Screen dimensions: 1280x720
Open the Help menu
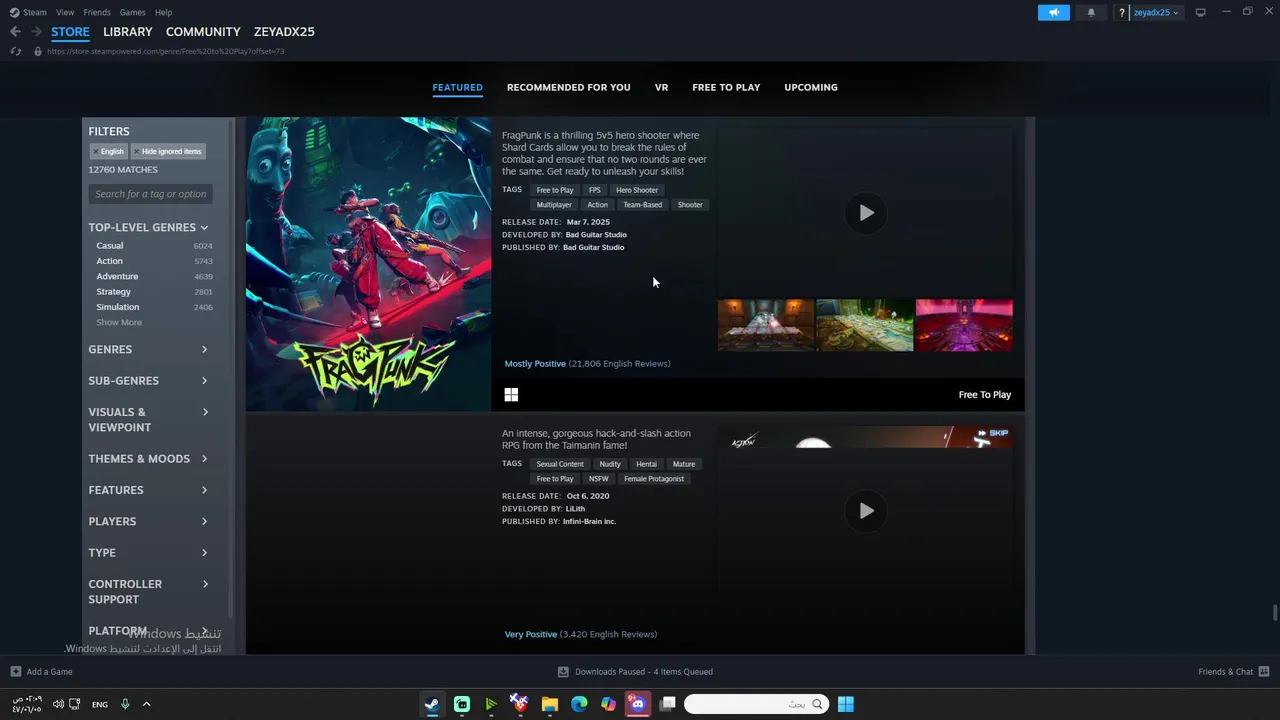coord(163,12)
